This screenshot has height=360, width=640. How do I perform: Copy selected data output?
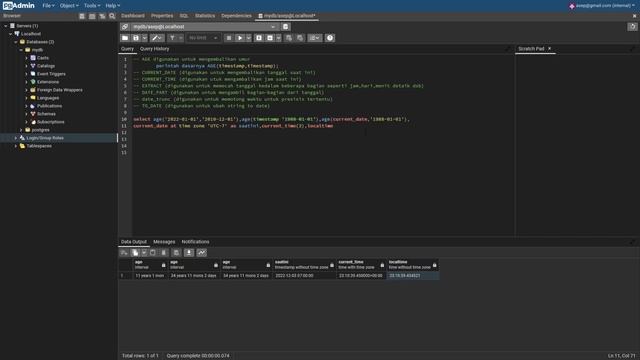[135, 253]
